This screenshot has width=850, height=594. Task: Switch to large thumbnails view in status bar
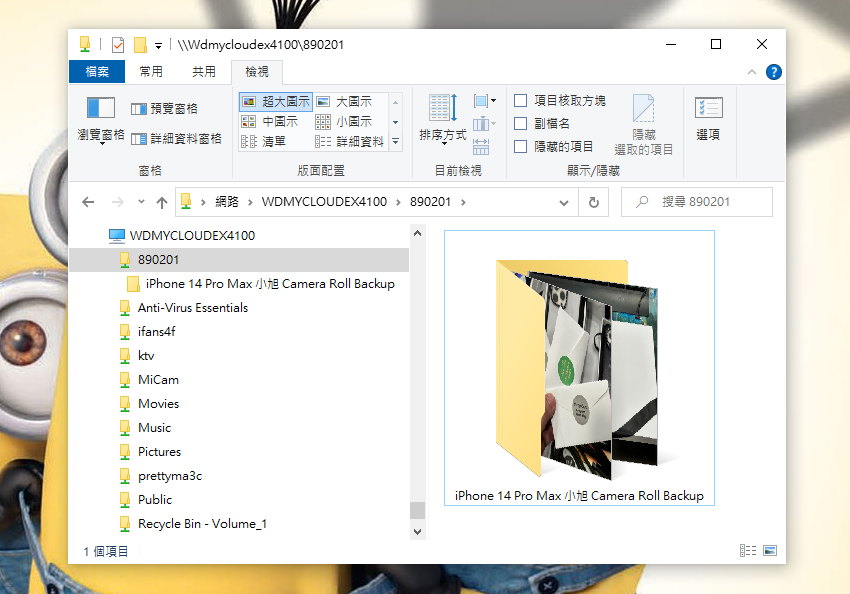click(x=770, y=551)
